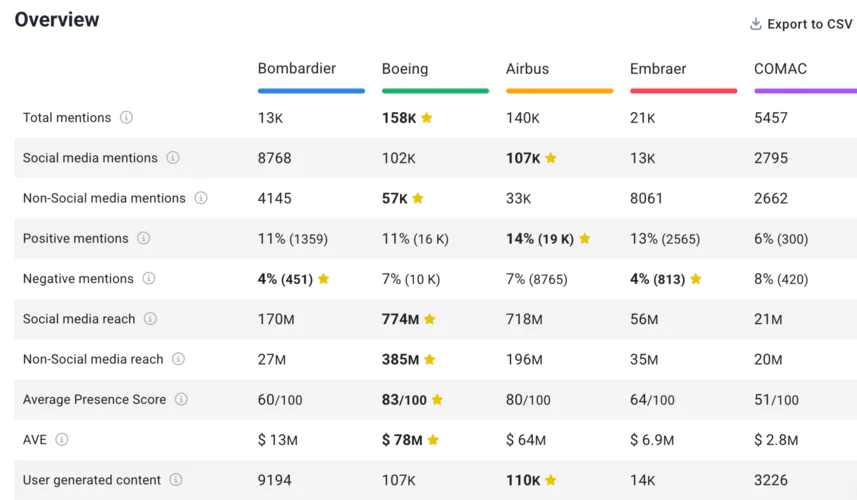Image resolution: width=857 pixels, height=500 pixels.
Task: Click the star beside Boeing $ 78M AVE
Action: click(x=433, y=439)
